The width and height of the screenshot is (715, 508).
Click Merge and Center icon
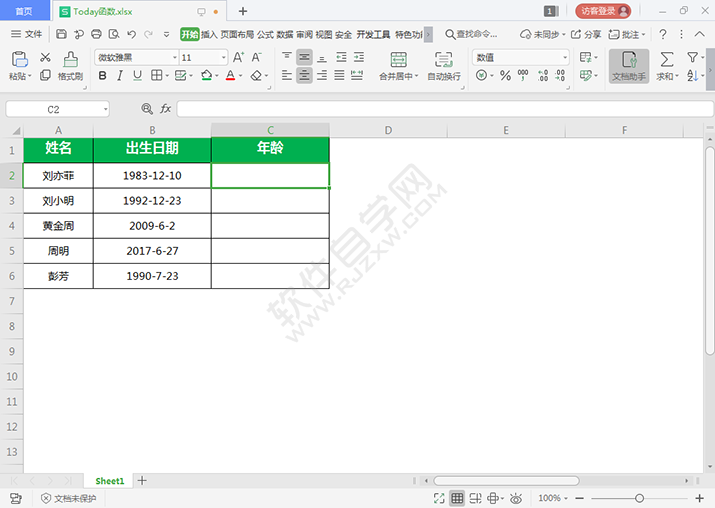coord(398,60)
